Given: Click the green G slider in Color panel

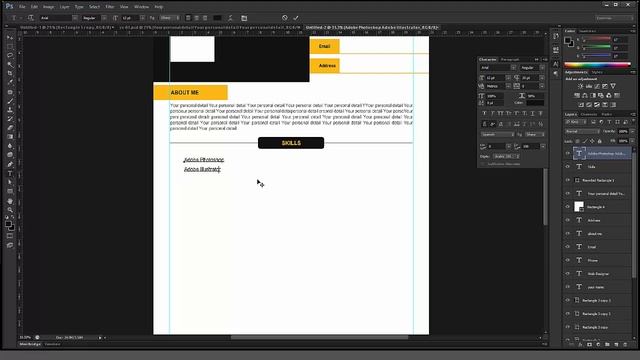Looking at the screenshot, I should [596, 48].
